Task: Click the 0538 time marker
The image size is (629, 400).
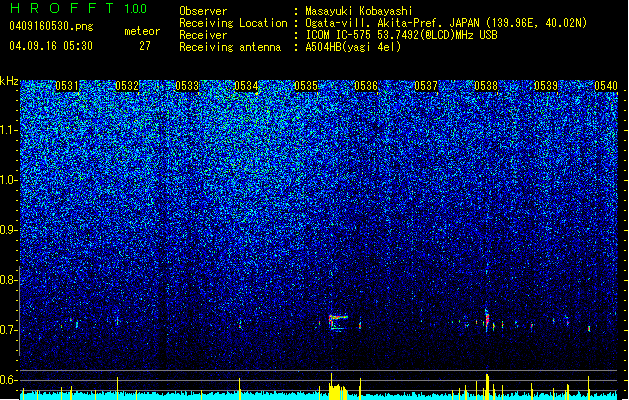Action: click(486, 86)
